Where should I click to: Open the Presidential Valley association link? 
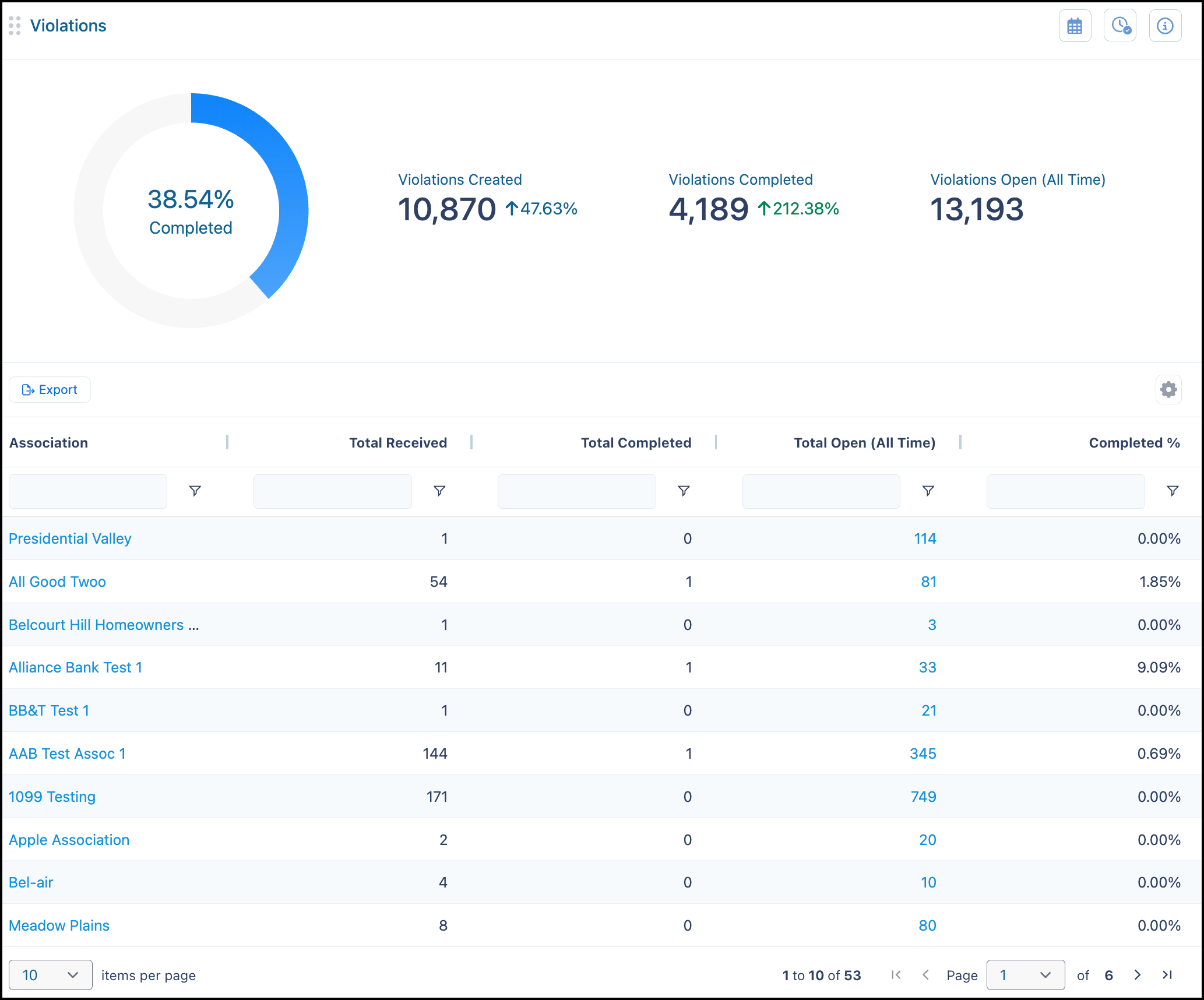click(x=70, y=538)
